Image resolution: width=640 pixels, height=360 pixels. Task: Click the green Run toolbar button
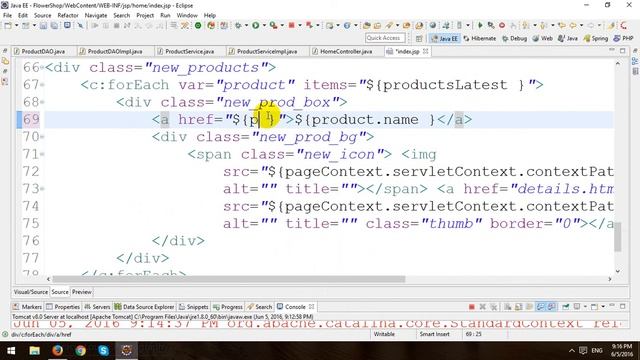[x=256, y=25]
